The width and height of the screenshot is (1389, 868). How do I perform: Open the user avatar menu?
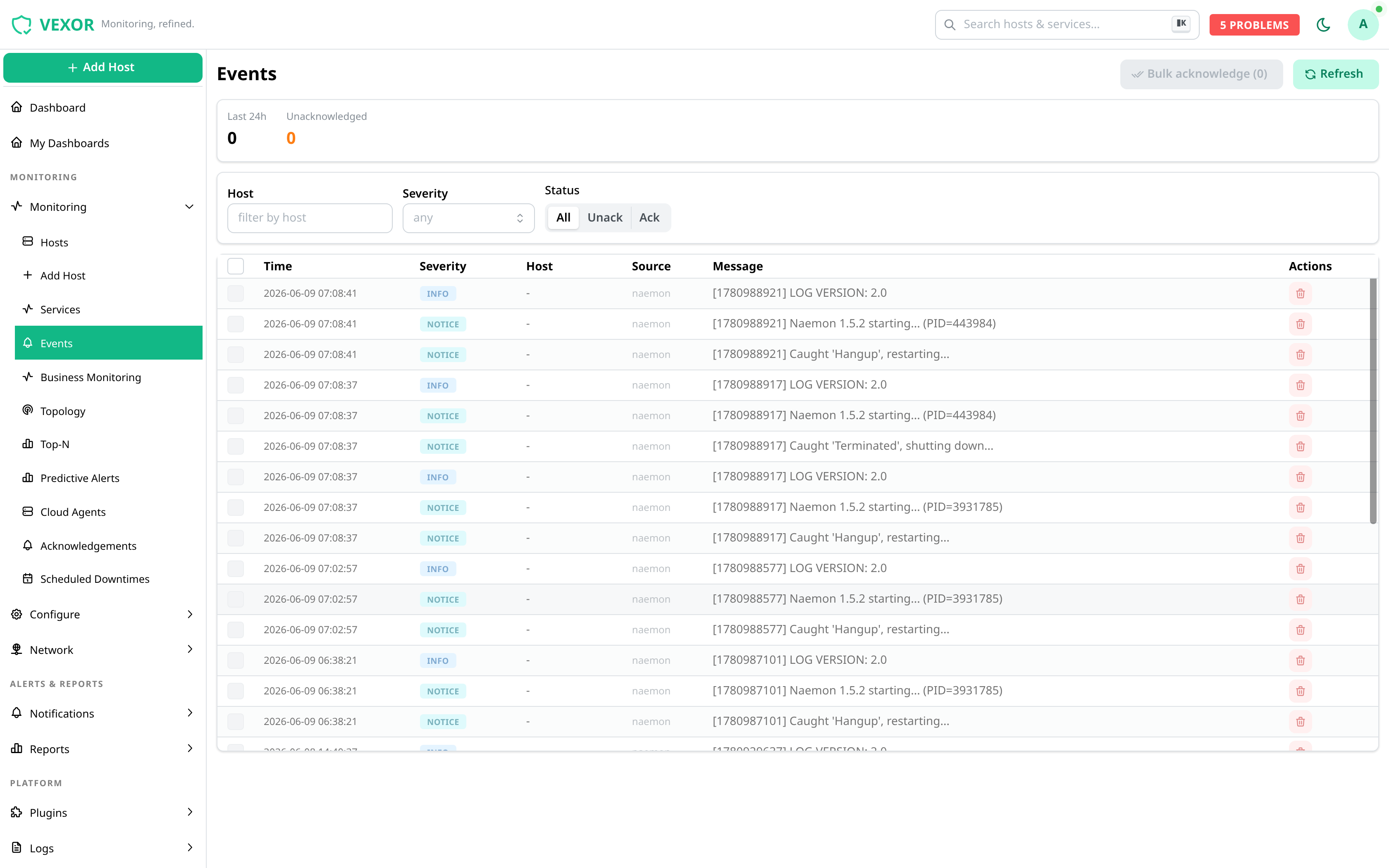click(1363, 25)
